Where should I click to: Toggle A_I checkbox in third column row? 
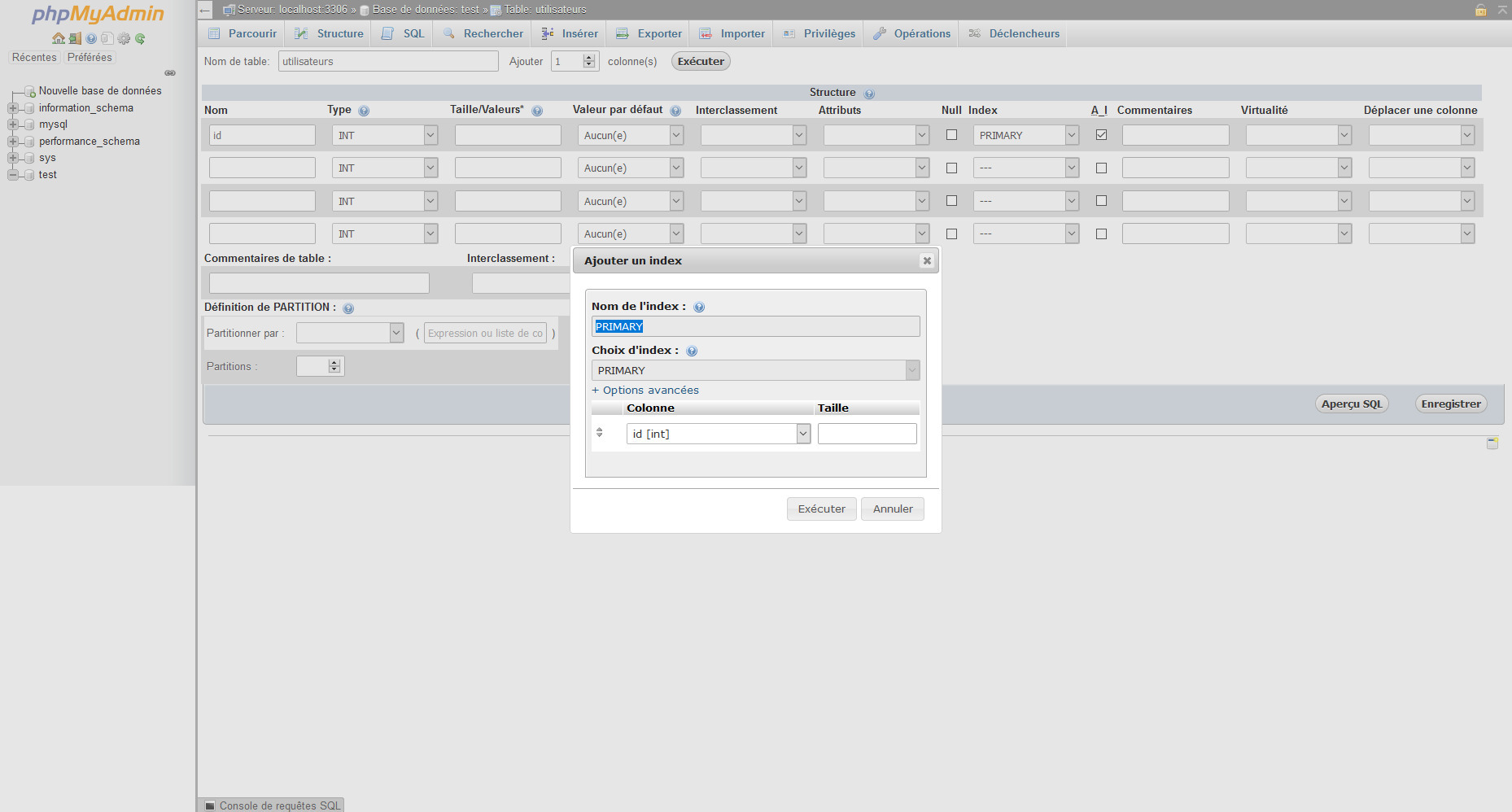[x=1101, y=200]
